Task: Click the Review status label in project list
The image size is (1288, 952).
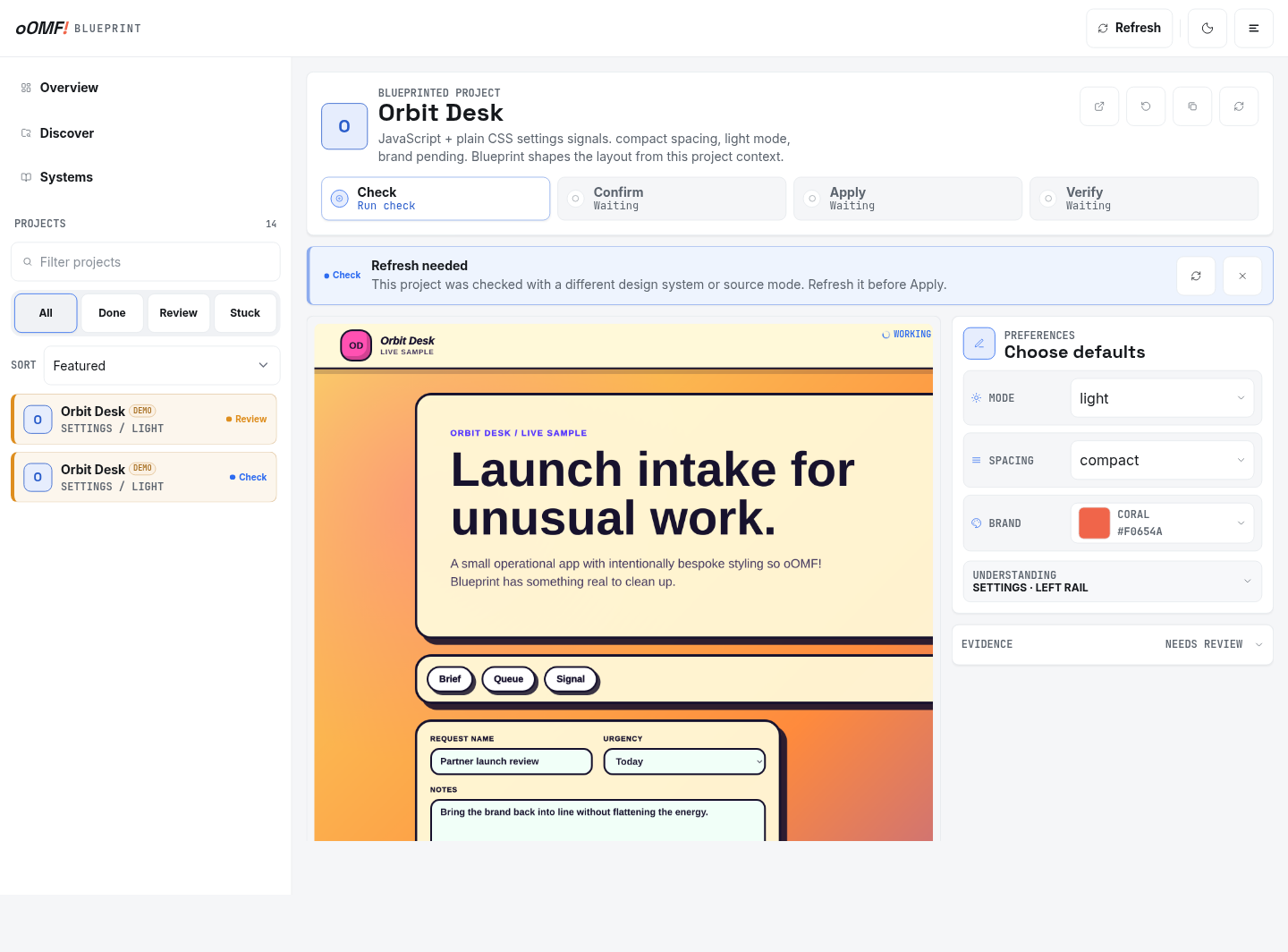Action: (247, 420)
